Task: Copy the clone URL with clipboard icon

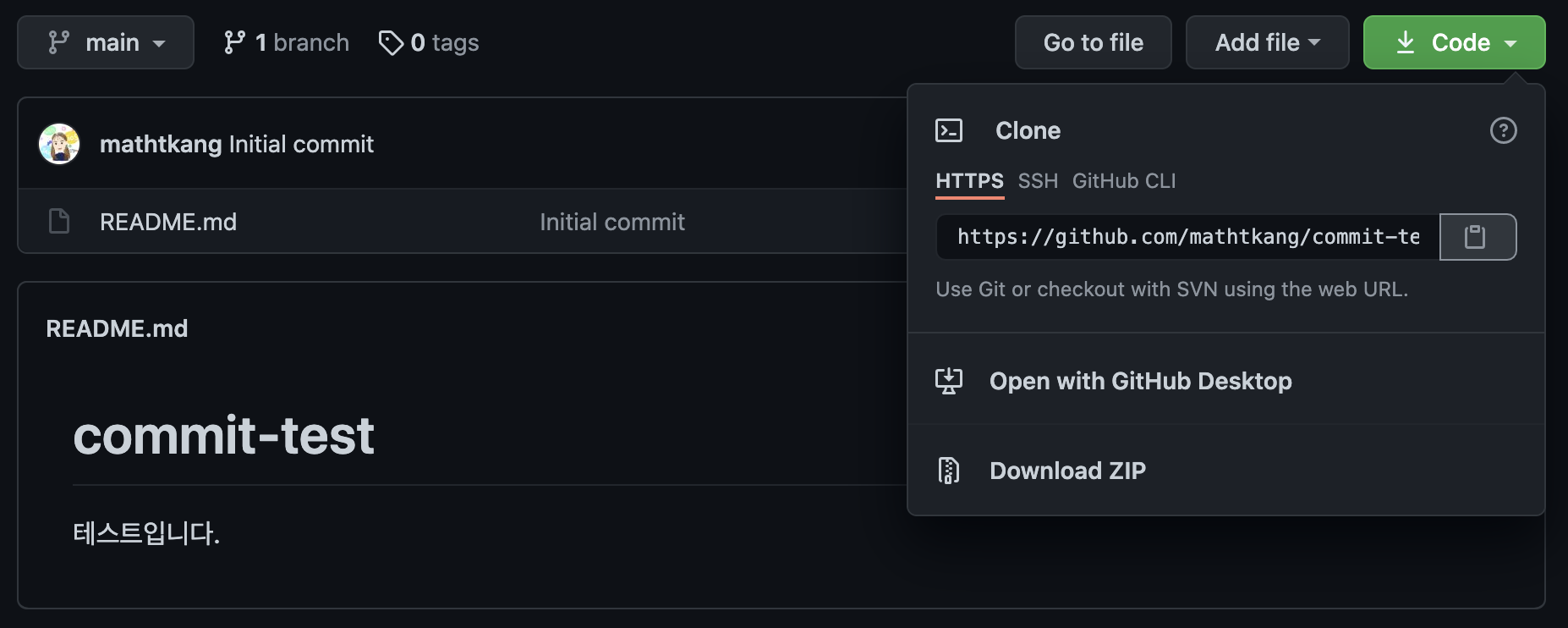Action: tap(1478, 237)
